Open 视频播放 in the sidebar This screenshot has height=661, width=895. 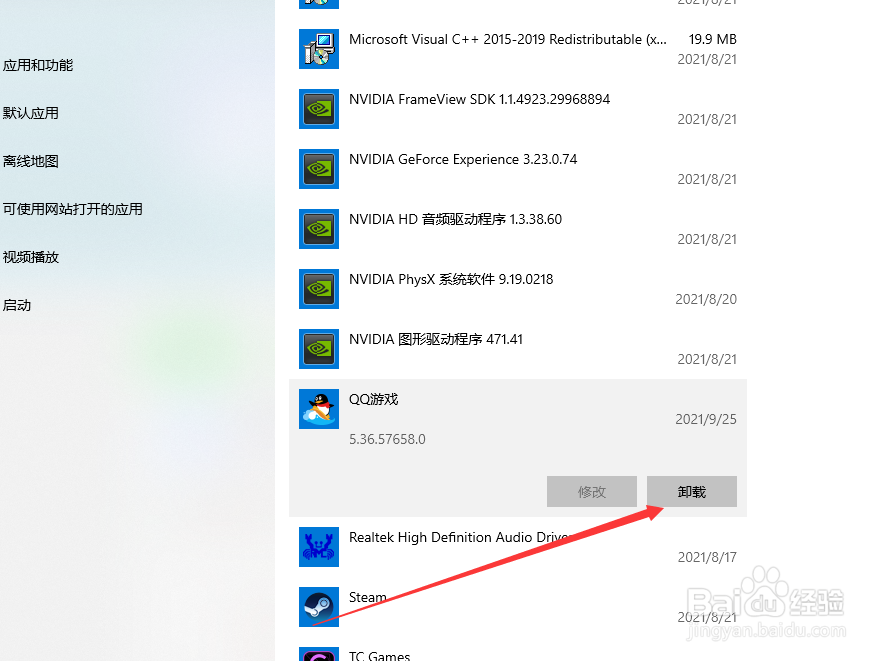point(31,257)
